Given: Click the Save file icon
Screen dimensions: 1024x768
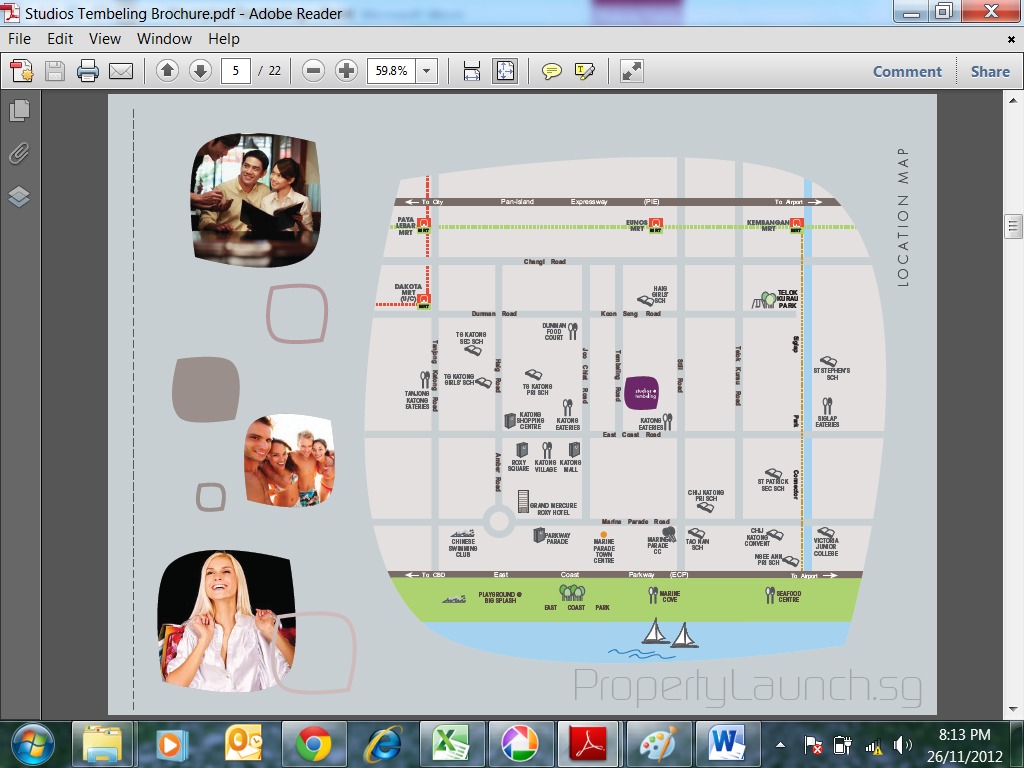Looking at the screenshot, I should (55, 71).
